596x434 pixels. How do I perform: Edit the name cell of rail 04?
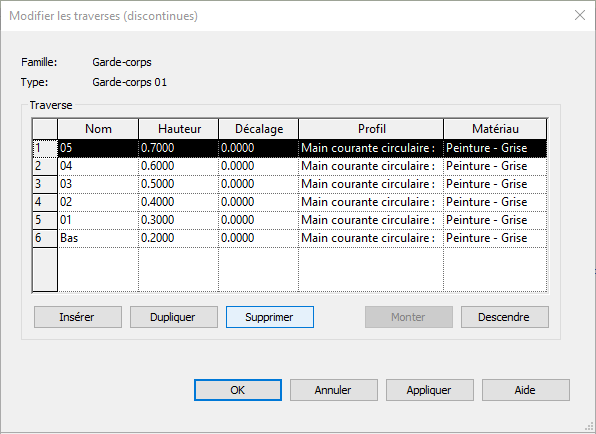click(98, 166)
